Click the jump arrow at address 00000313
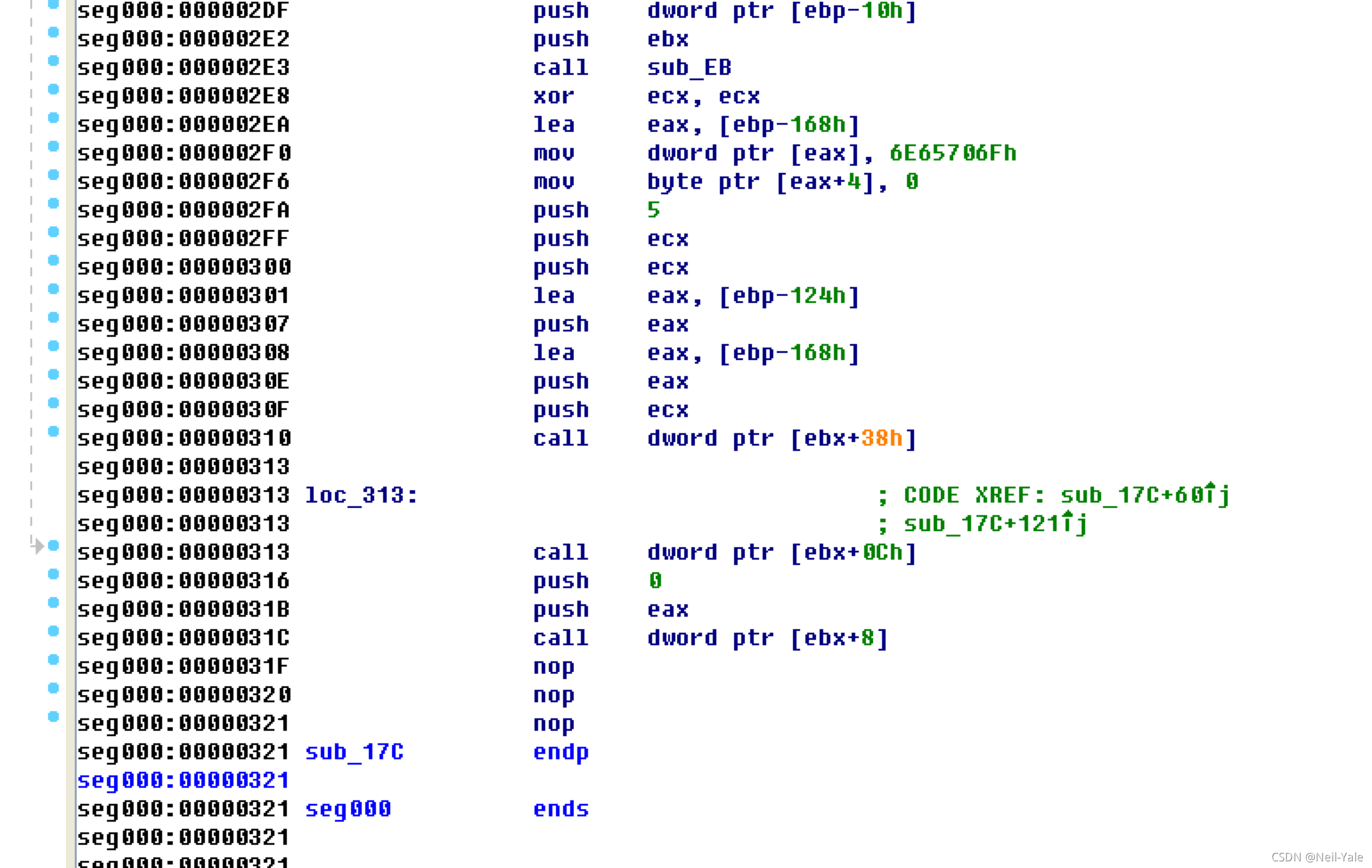The image size is (1372, 868). point(37,546)
